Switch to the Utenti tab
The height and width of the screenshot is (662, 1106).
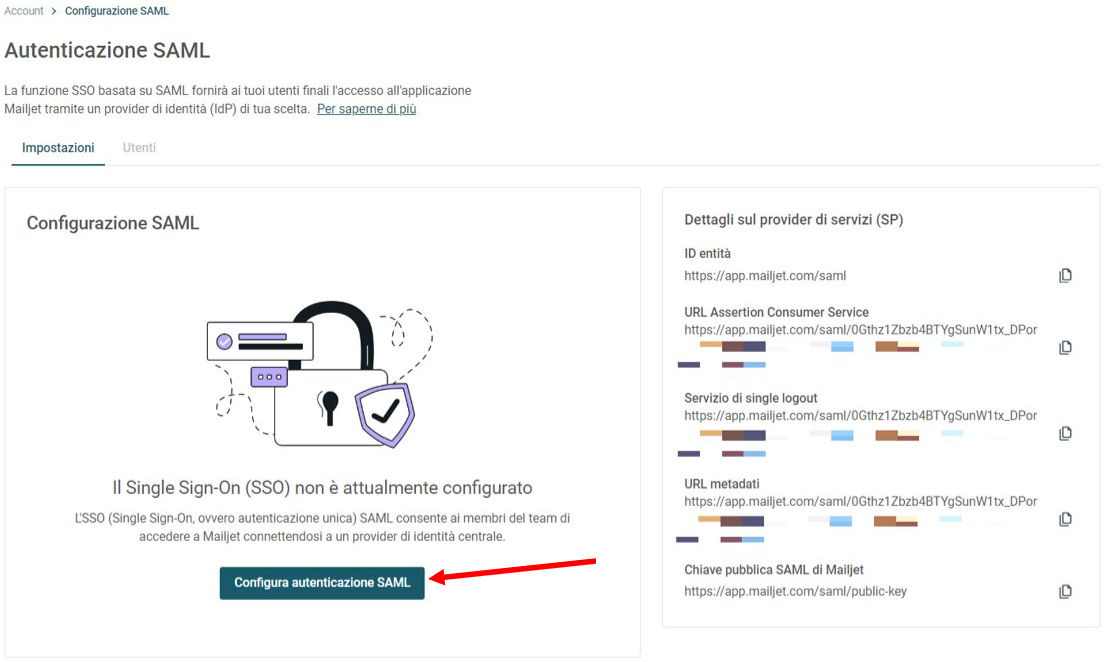click(139, 147)
